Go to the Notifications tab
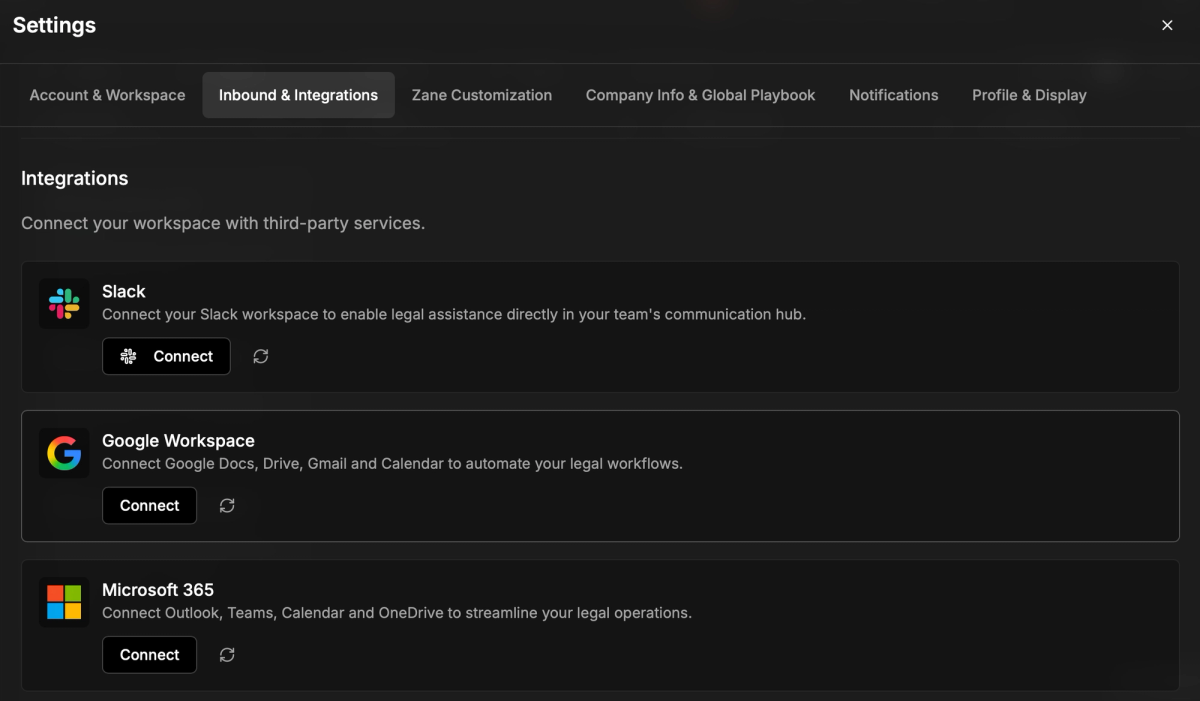The height and width of the screenshot is (701, 1200). (894, 95)
